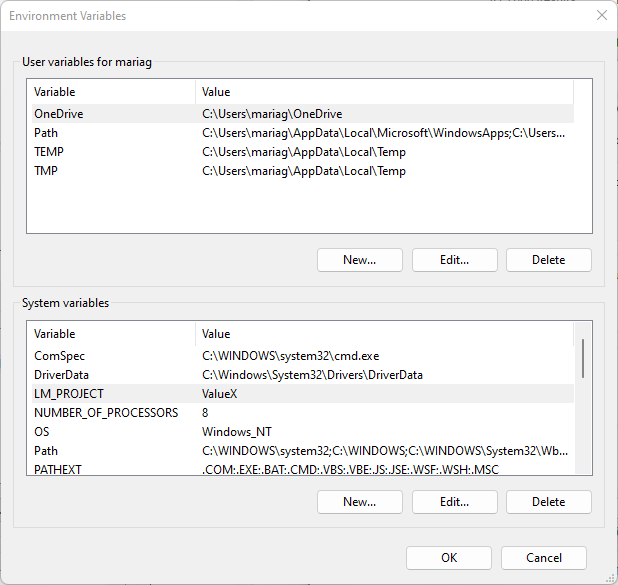Select the ComSpec system variable

click(59, 356)
